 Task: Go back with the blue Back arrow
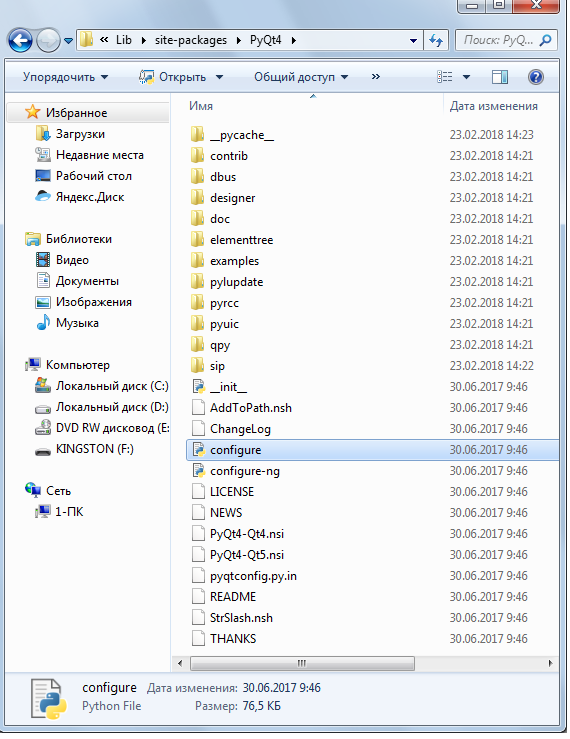pos(20,41)
